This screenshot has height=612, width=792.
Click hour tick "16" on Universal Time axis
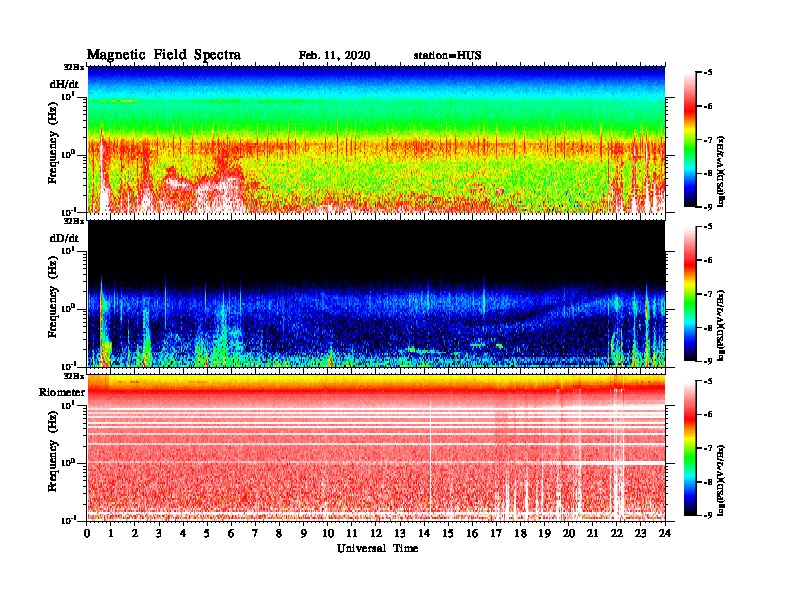click(472, 534)
